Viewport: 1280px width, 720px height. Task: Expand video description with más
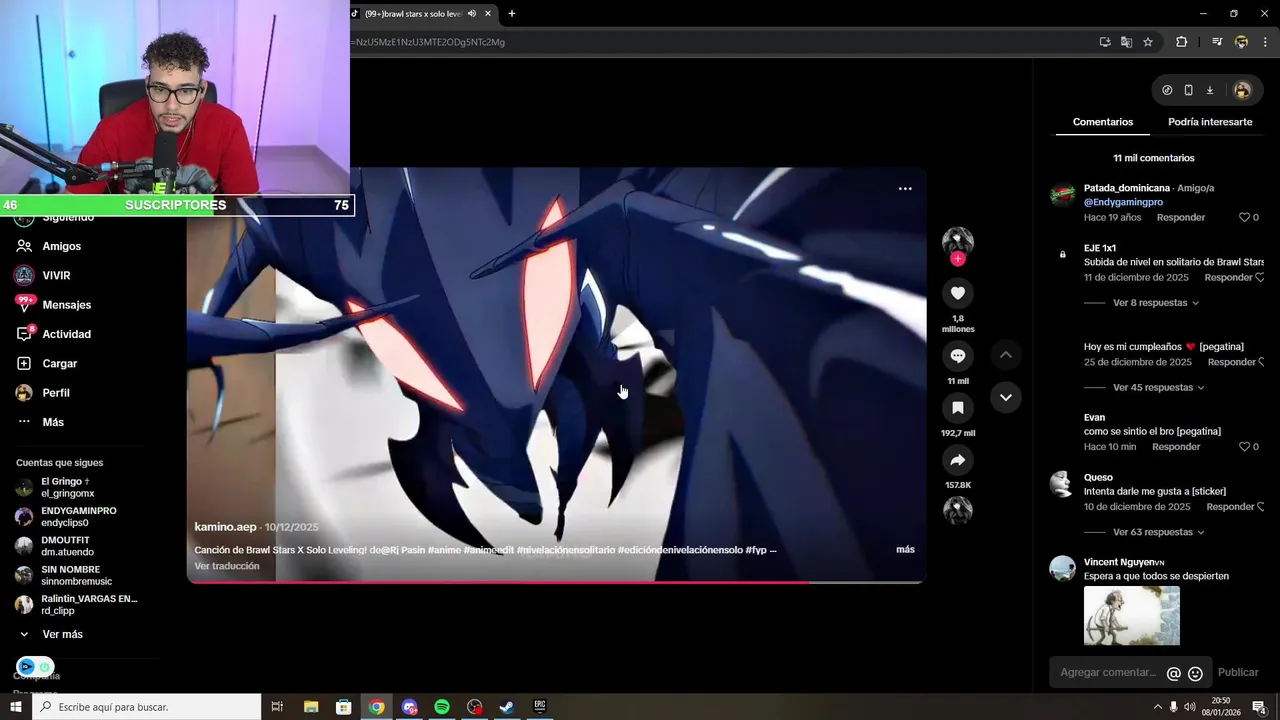pos(905,549)
